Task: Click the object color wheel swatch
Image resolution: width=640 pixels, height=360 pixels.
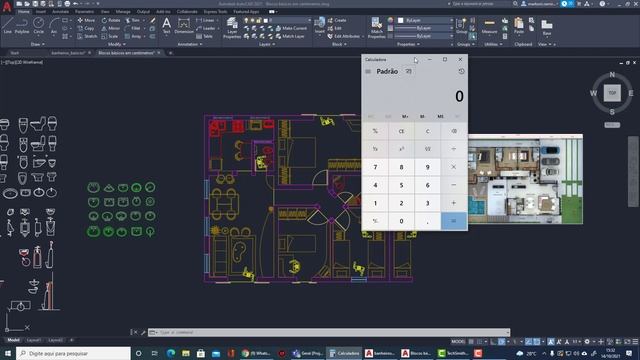Action: coord(390,20)
